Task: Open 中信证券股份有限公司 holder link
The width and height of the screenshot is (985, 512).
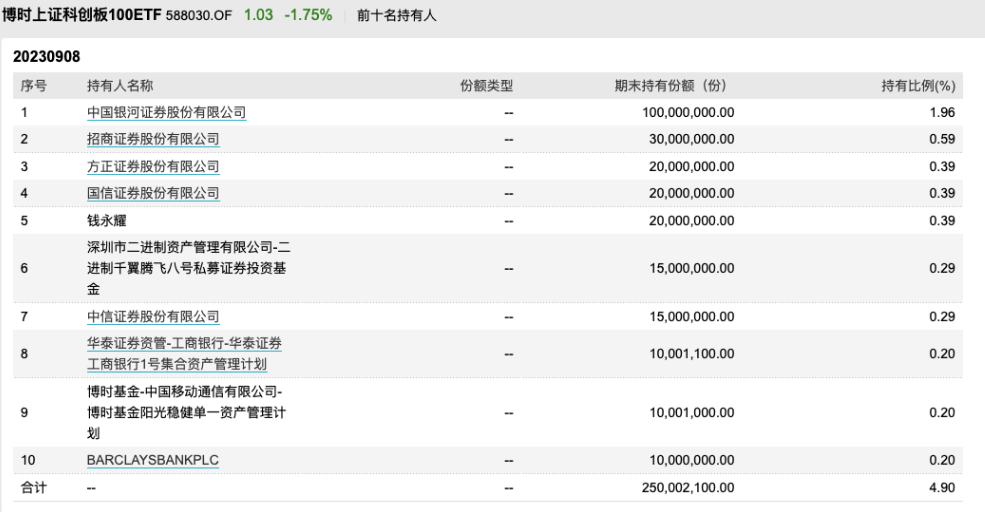Action: click(153, 317)
